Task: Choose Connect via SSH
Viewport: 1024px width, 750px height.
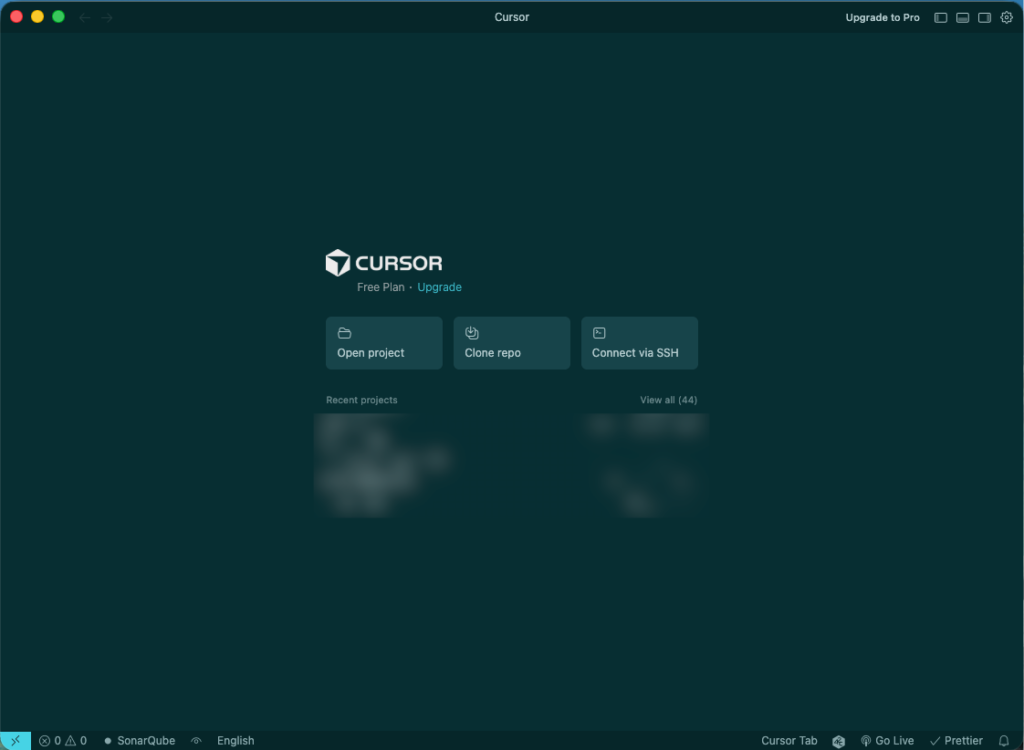Action: tap(639, 343)
